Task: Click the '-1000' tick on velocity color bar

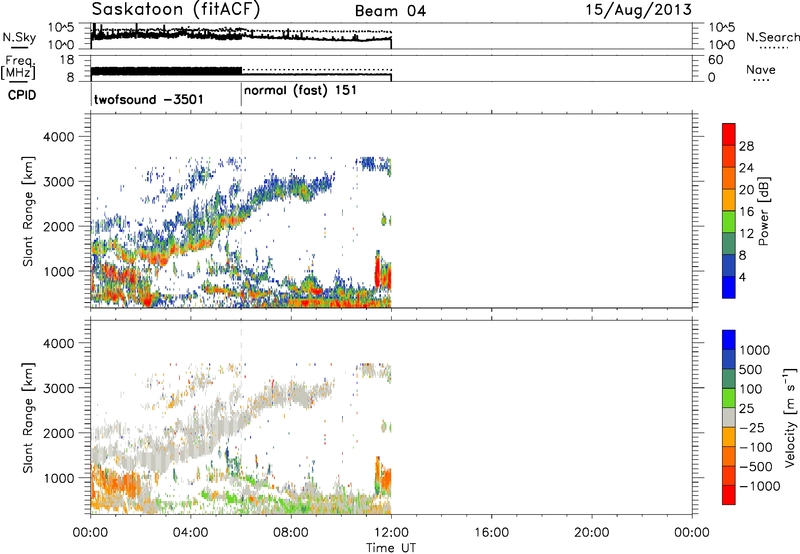Action: [759, 486]
